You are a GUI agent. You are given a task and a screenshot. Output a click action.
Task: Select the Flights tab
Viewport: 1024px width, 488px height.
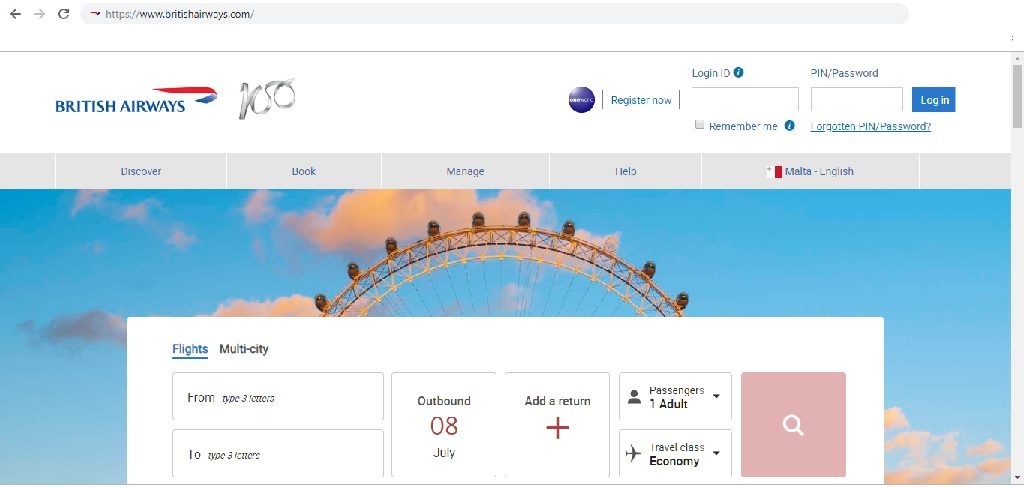point(190,349)
